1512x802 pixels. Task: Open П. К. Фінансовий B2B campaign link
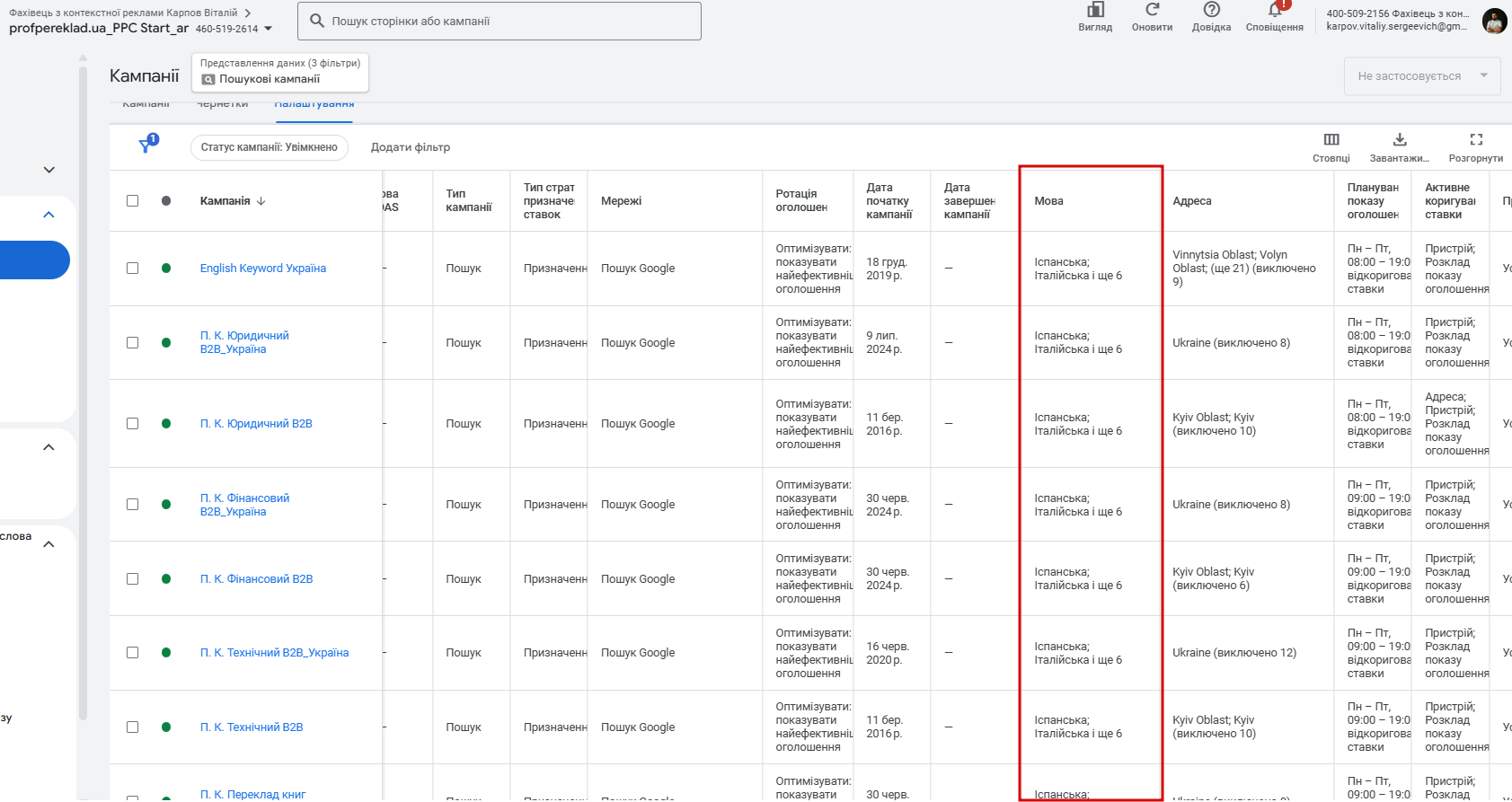(x=256, y=579)
